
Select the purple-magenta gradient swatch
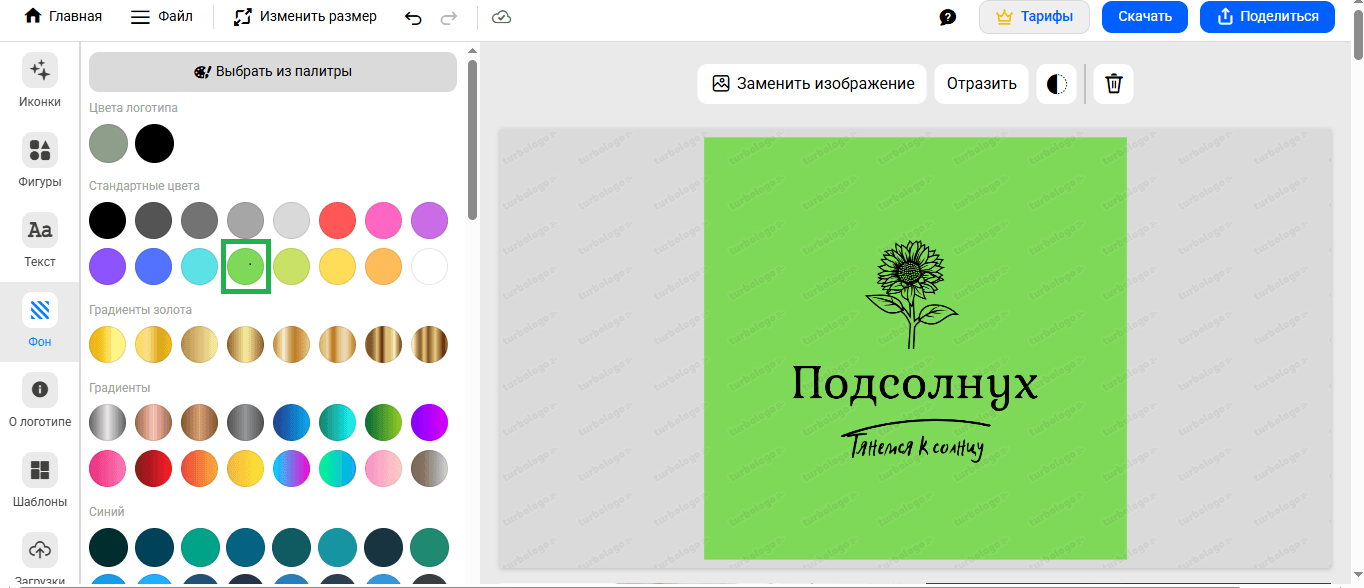tap(430, 421)
